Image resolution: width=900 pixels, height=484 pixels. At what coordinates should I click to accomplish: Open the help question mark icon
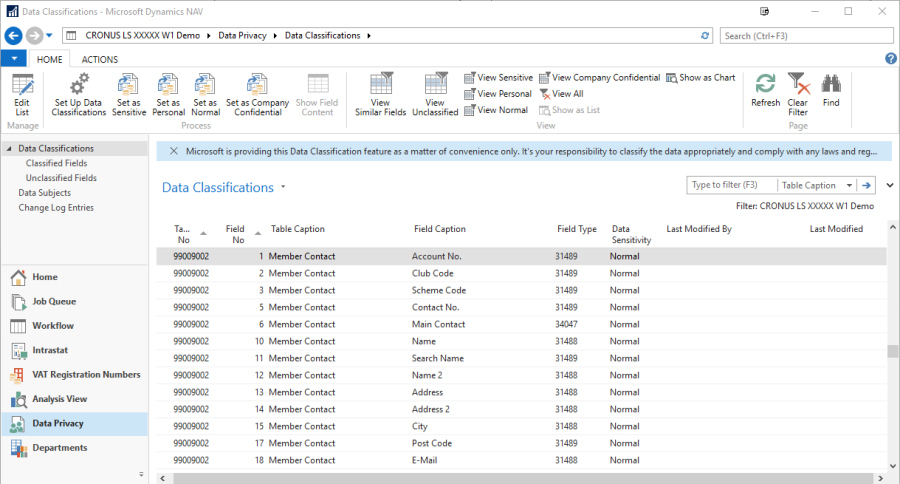[890, 59]
